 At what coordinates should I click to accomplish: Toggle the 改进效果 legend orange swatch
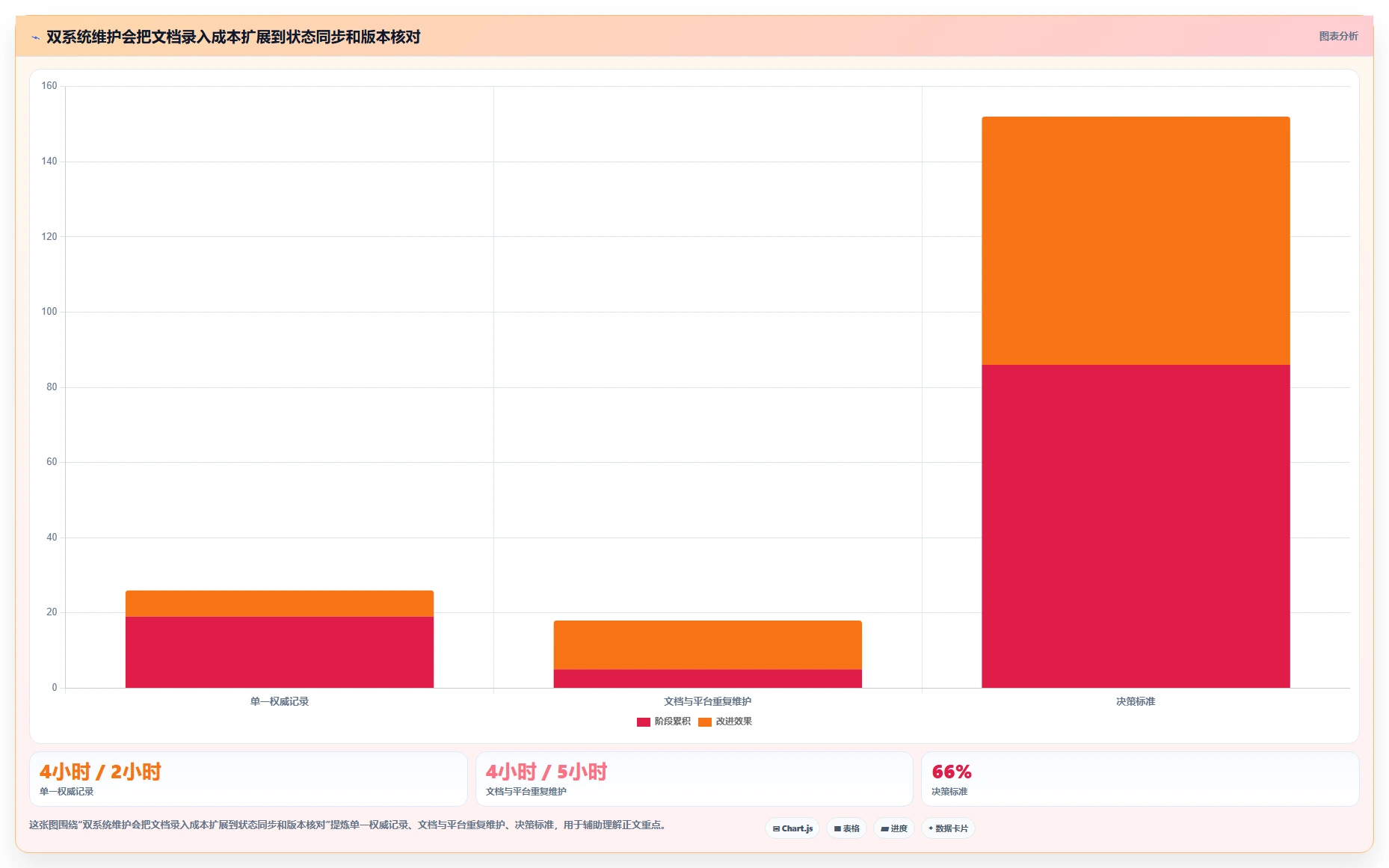click(704, 721)
